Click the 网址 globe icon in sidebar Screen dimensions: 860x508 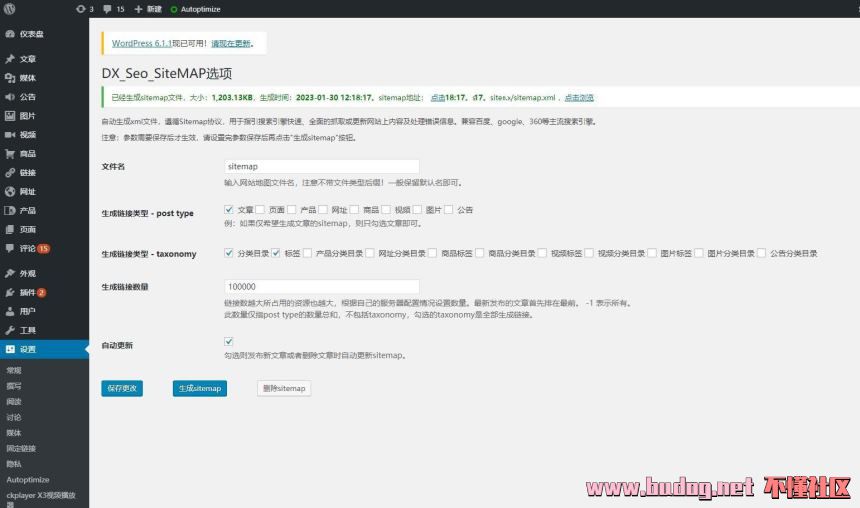10,191
